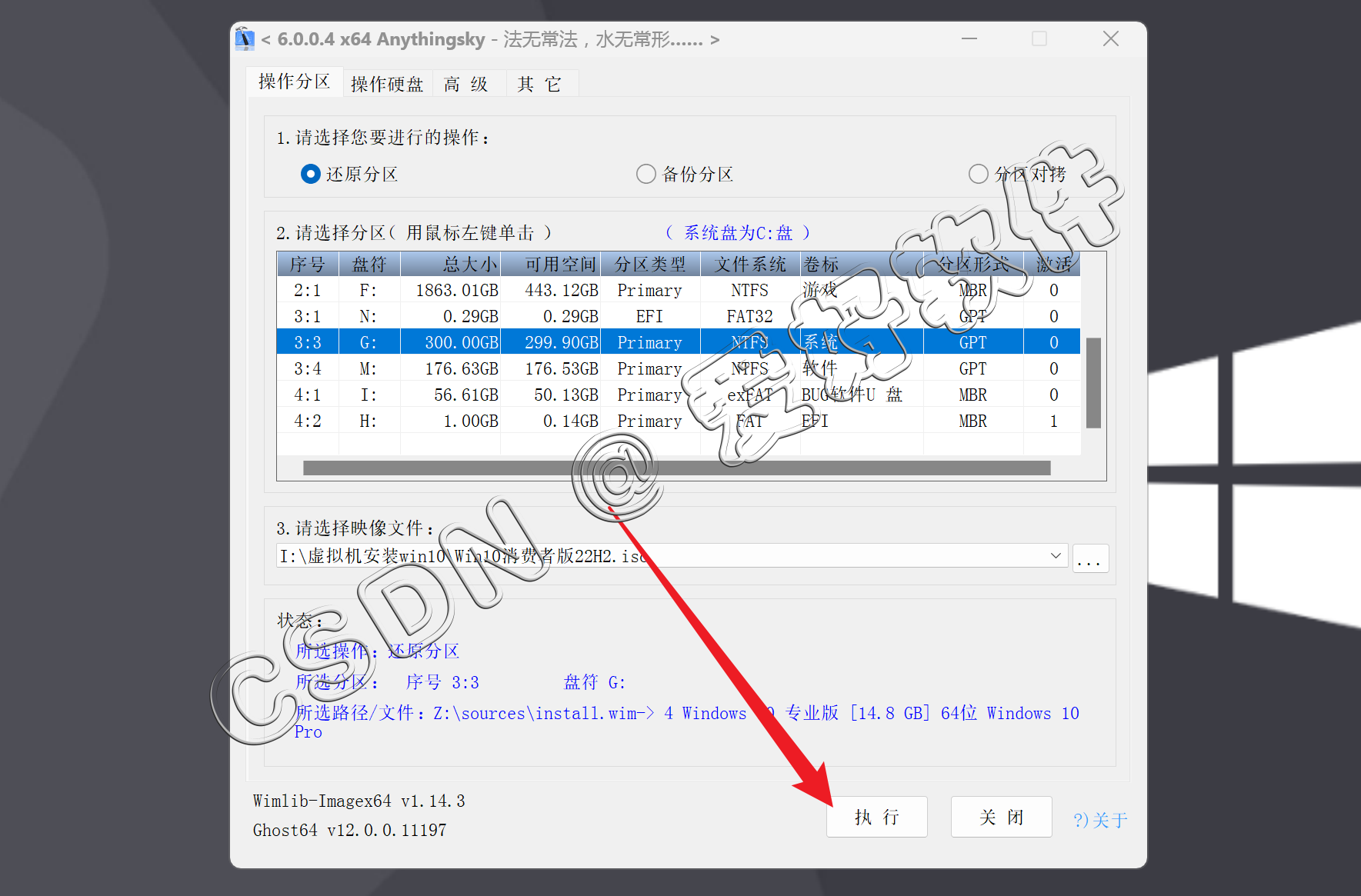1361x896 pixels.
Task: Click the exFAT file system cell
Action: 750,395
